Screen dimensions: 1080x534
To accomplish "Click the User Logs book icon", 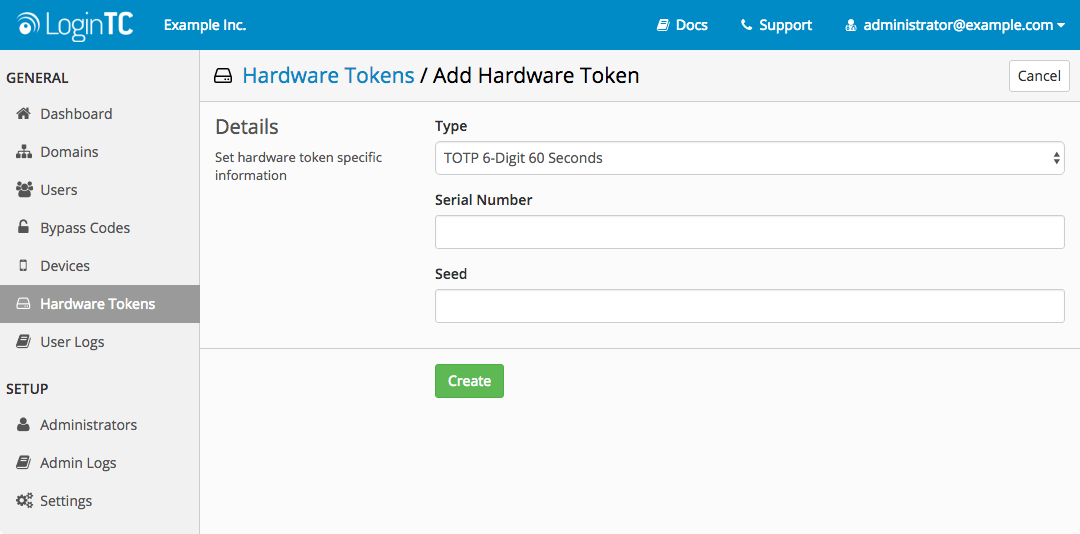I will pos(24,342).
